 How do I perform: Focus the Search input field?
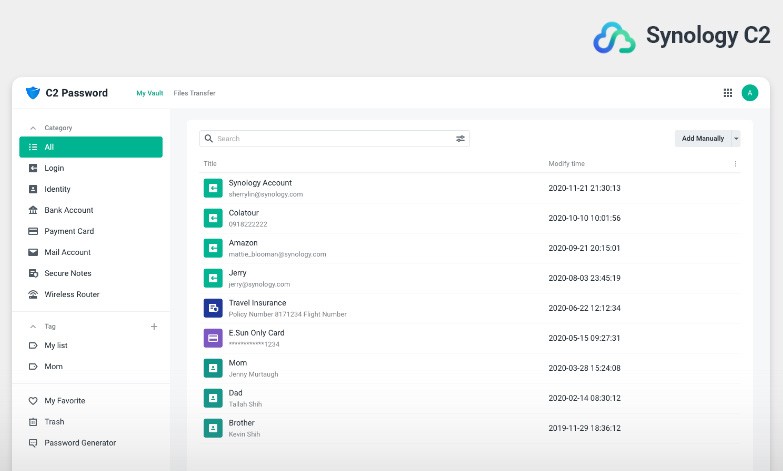pos(335,138)
